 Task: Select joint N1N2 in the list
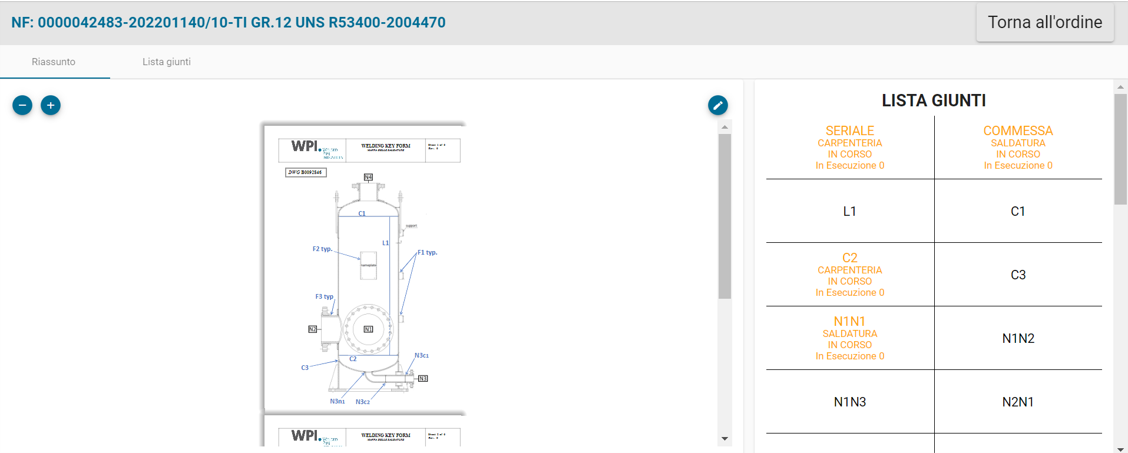click(x=1018, y=338)
